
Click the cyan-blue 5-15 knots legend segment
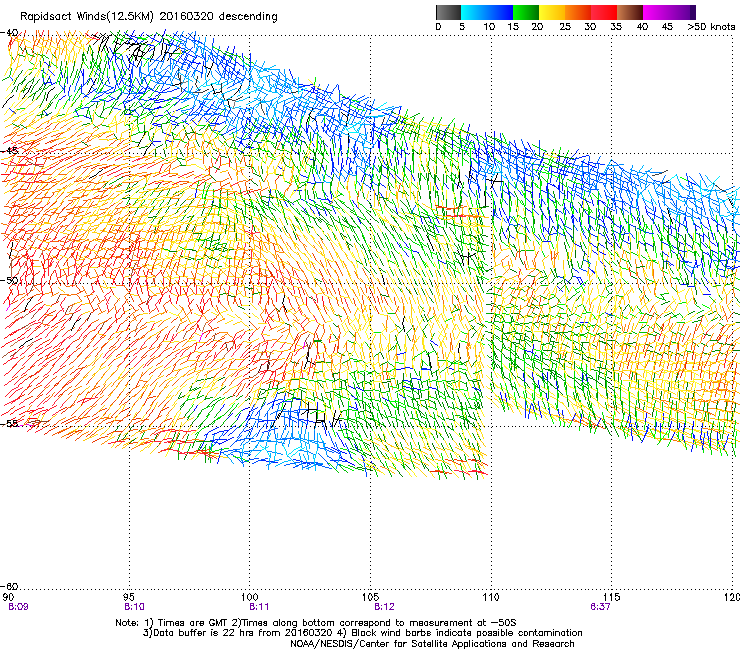point(487,12)
